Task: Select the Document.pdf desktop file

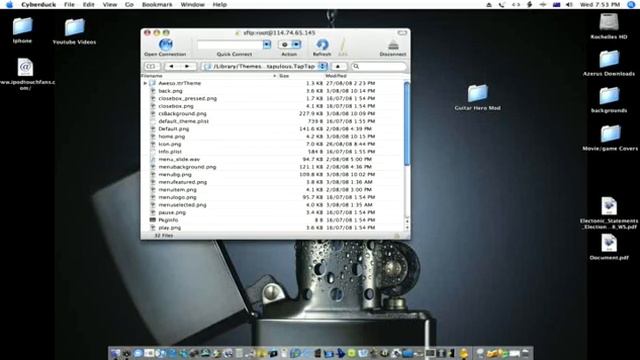Action: 609,247
